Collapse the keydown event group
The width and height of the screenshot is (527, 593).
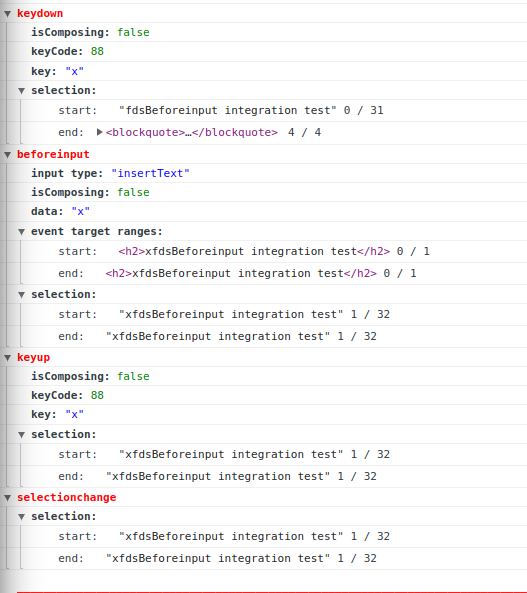click(x=8, y=14)
